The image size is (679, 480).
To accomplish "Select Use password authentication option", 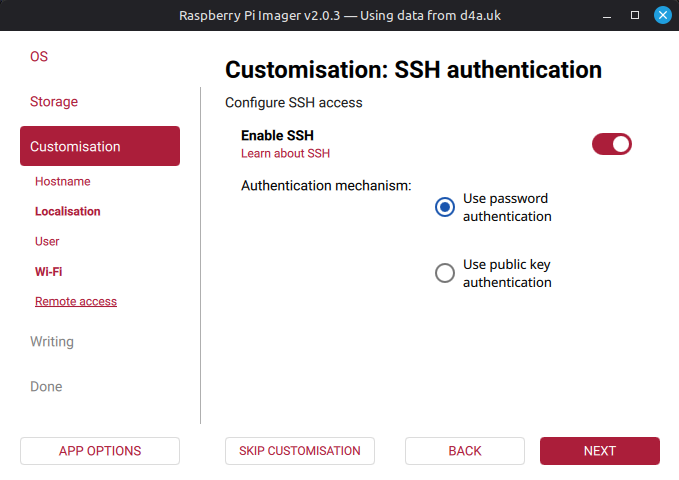I will point(445,207).
